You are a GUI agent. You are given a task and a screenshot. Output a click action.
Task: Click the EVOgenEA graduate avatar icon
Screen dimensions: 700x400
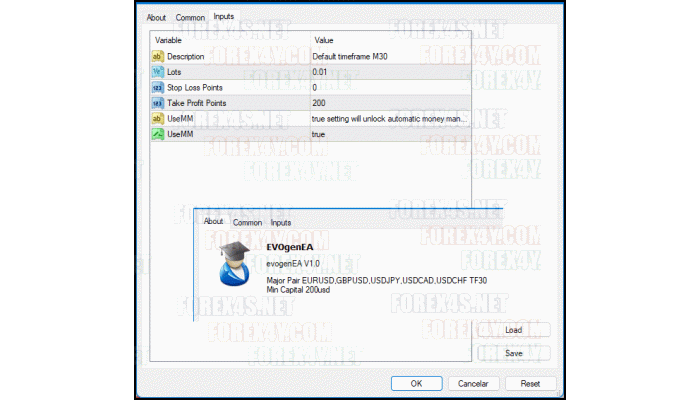coord(234,263)
